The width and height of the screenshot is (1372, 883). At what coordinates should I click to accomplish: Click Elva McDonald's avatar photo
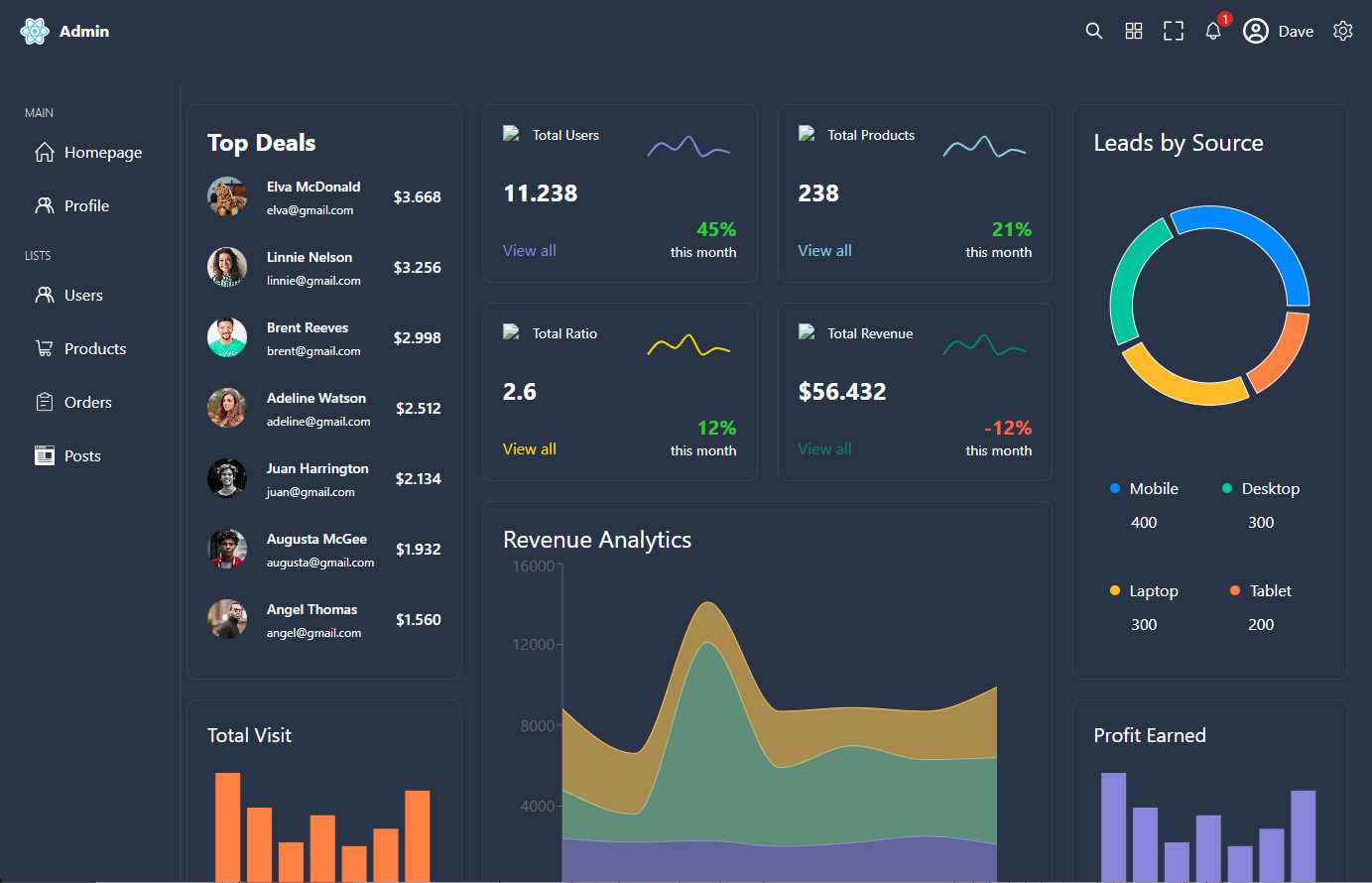227,196
